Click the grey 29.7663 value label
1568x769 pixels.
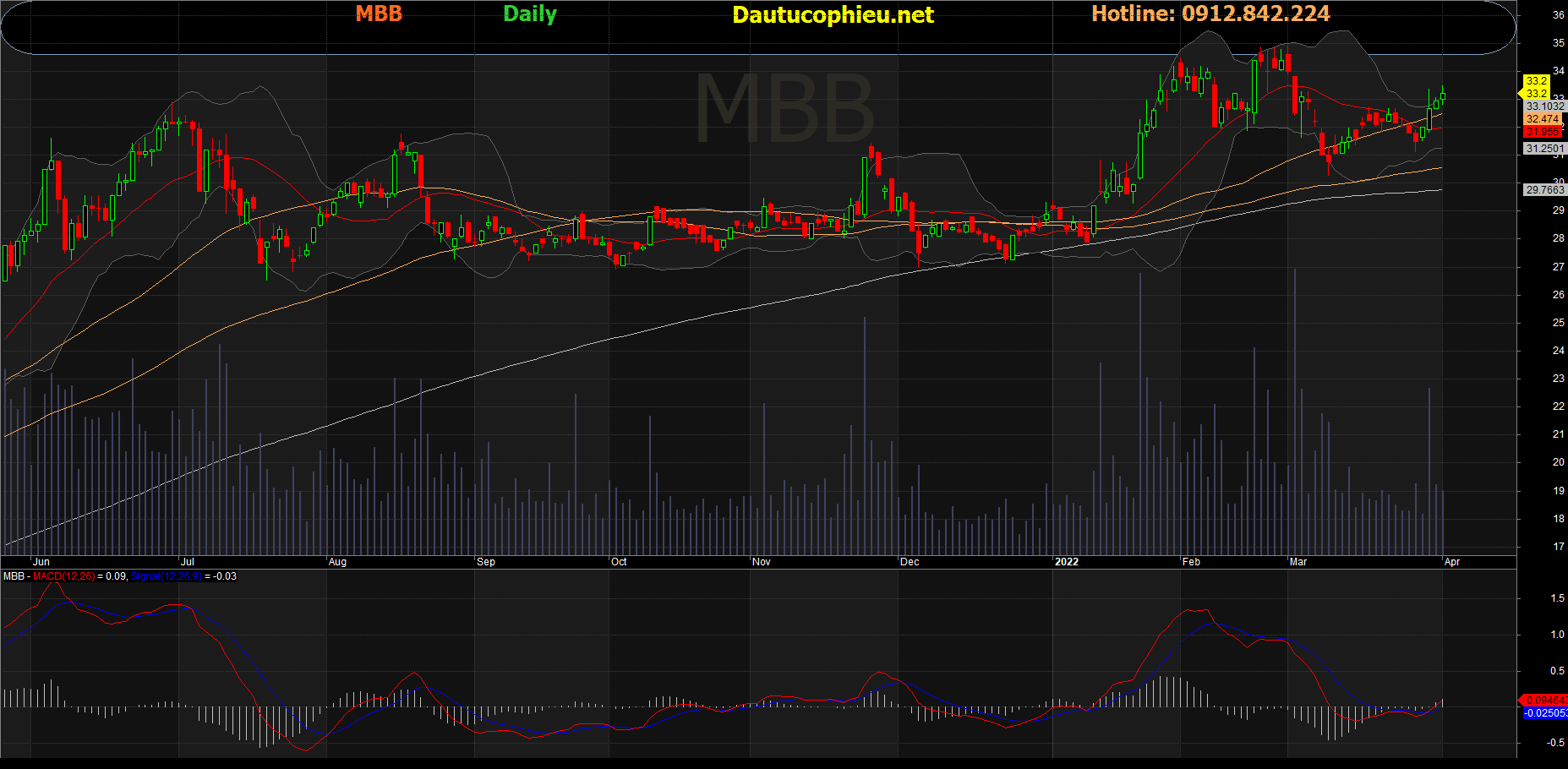(1544, 190)
